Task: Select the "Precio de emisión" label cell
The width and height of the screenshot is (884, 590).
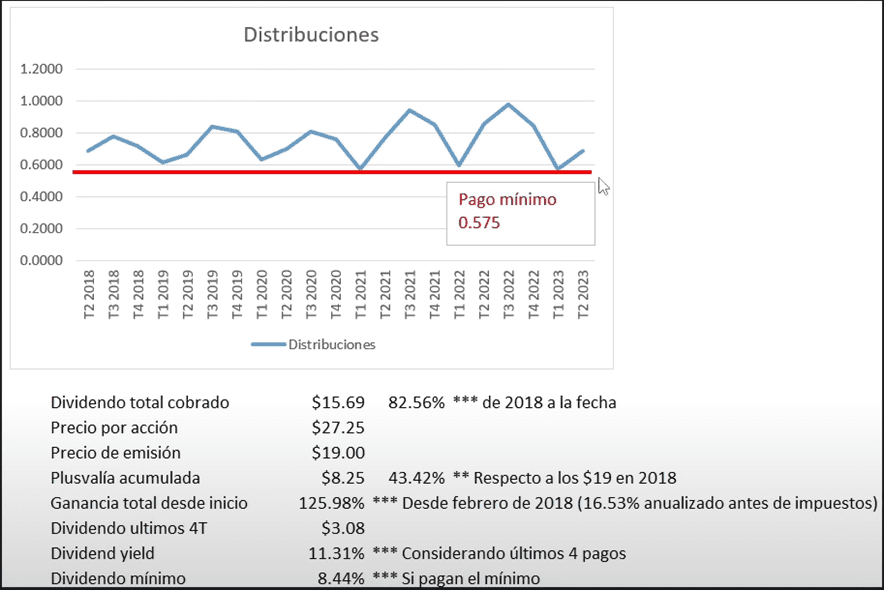Action: tap(117, 452)
